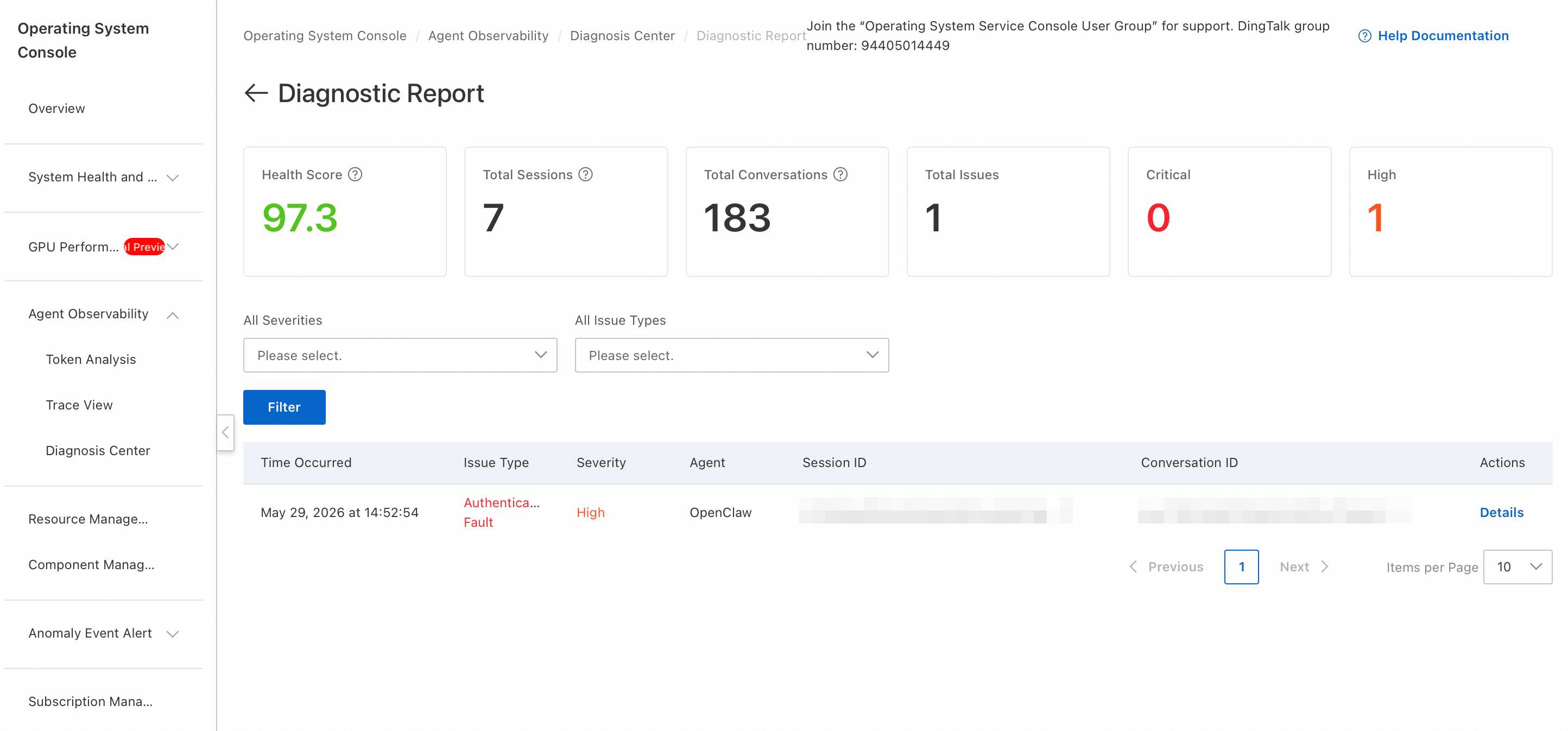Viewport: 1568px width, 731px height.
Task: Open Token Analysis in the sidebar
Action: 91,359
